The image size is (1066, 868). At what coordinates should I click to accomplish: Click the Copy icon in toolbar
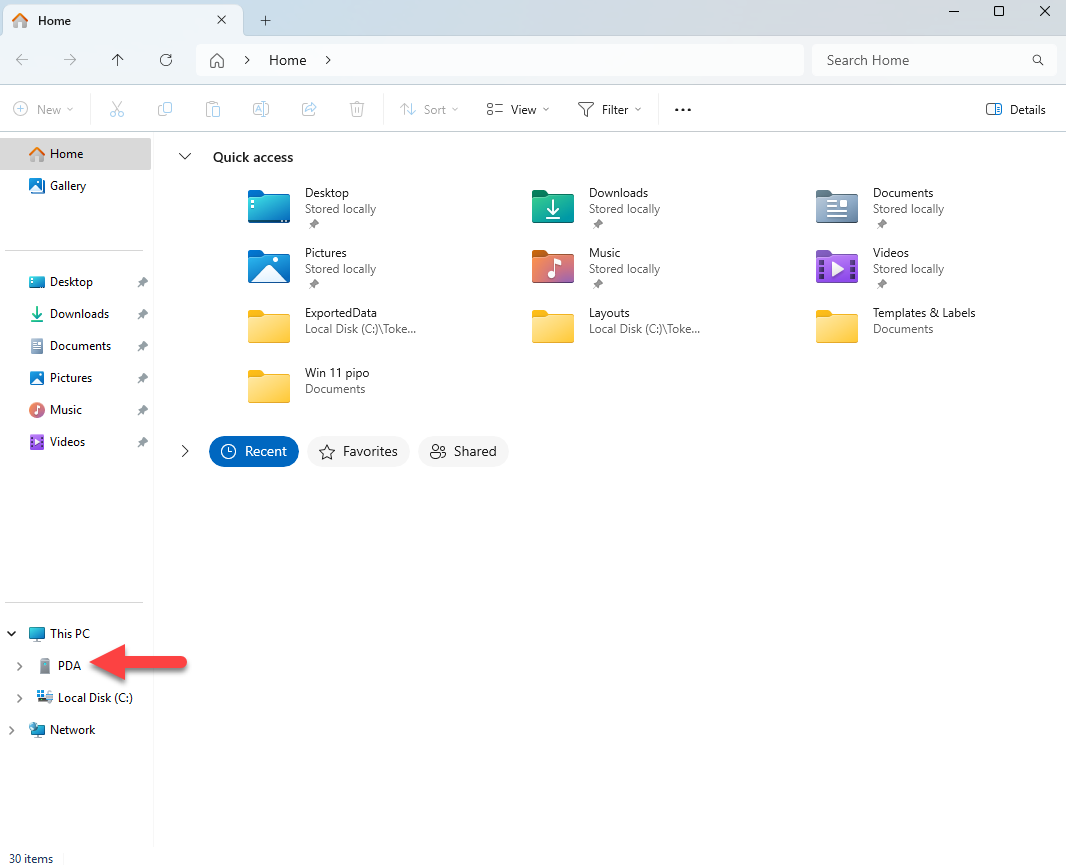[165, 109]
